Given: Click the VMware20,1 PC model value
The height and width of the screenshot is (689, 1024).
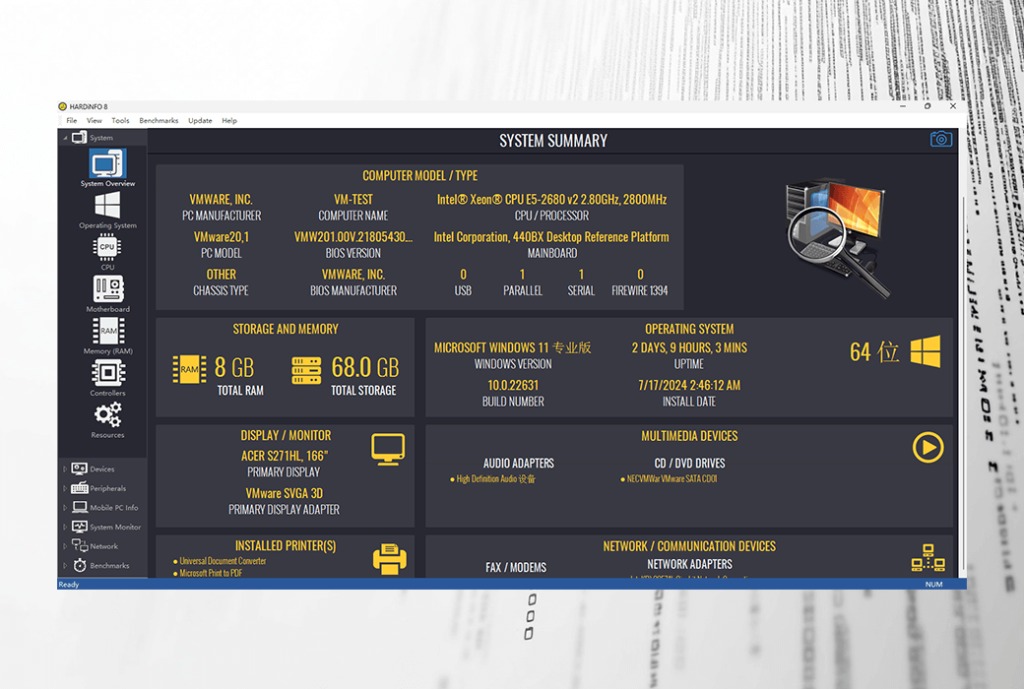Looking at the screenshot, I should click(221, 236).
